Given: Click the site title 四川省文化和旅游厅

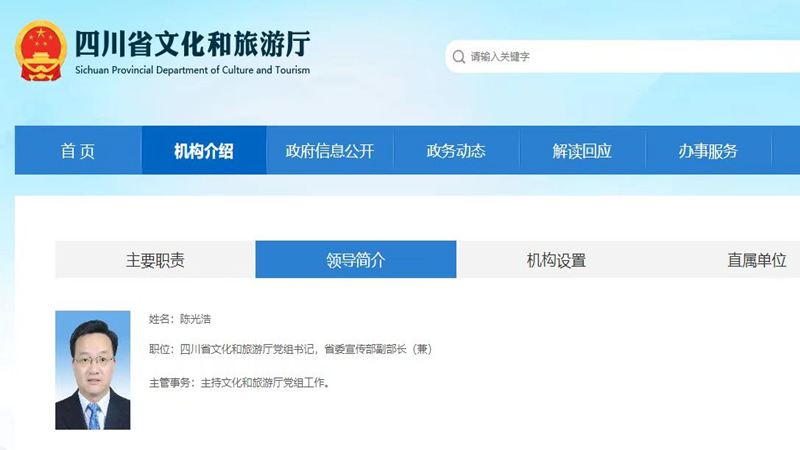Looking at the screenshot, I should [x=193, y=44].
